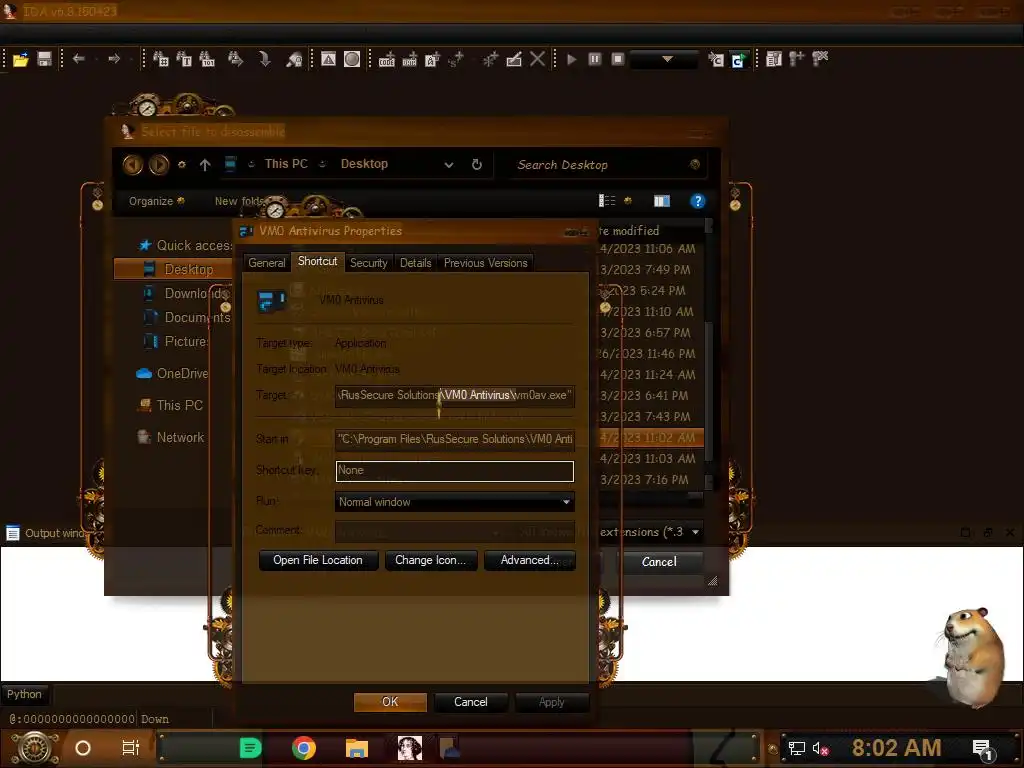This screenshot has height=768, width=1024.
Task: Open help with the blue question mark icon
Action: coord(697,201)
